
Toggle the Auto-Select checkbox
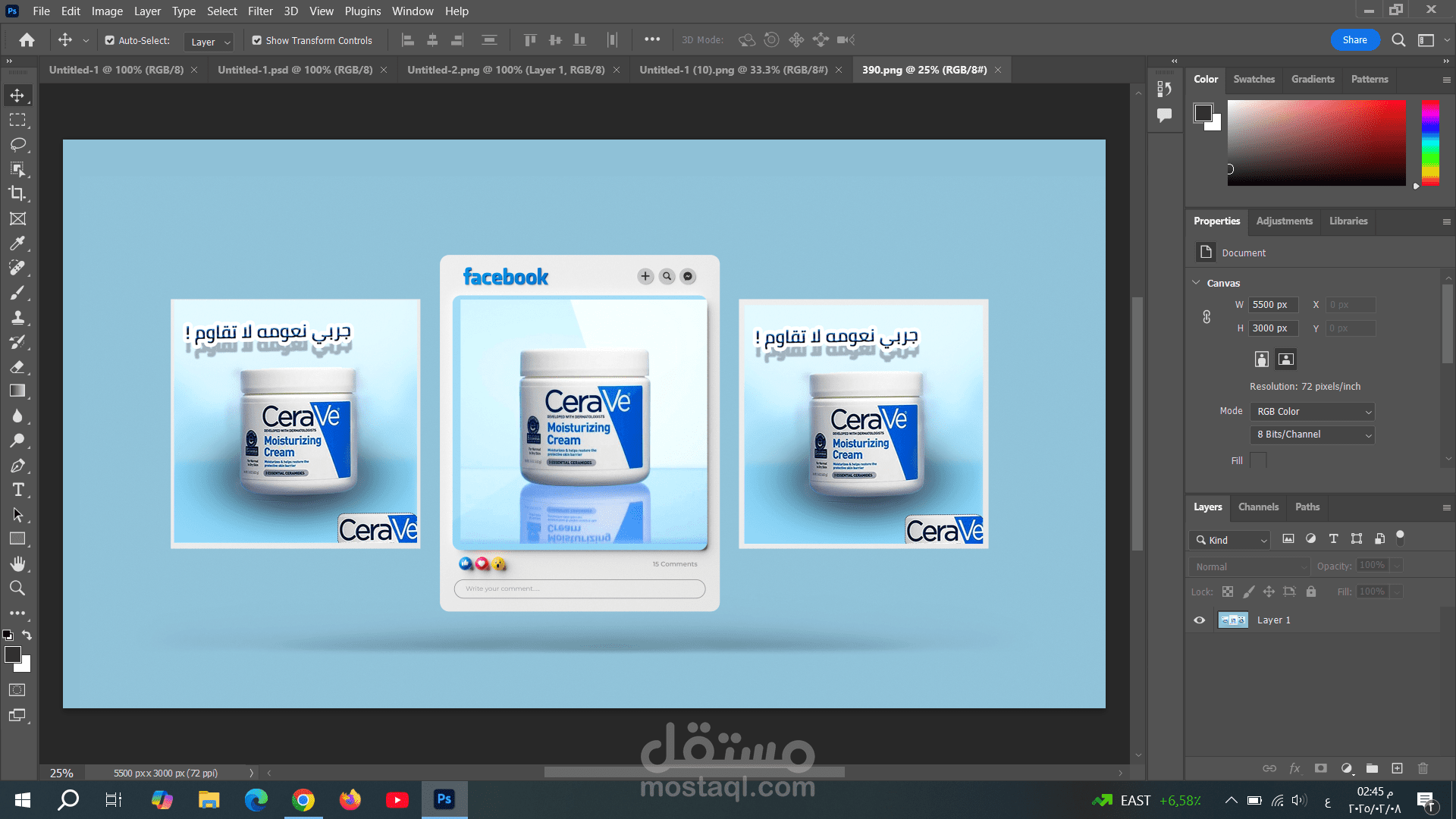pyautogui.click(x=110, y=40)
